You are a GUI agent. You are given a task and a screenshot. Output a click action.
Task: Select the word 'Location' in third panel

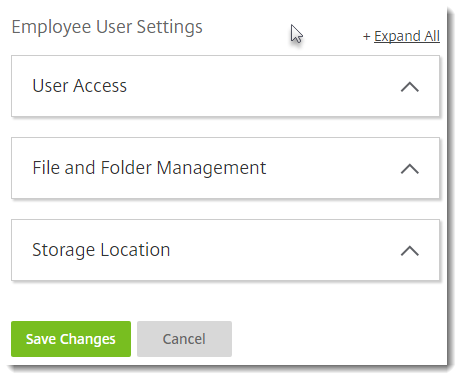[x=135, y=250]
